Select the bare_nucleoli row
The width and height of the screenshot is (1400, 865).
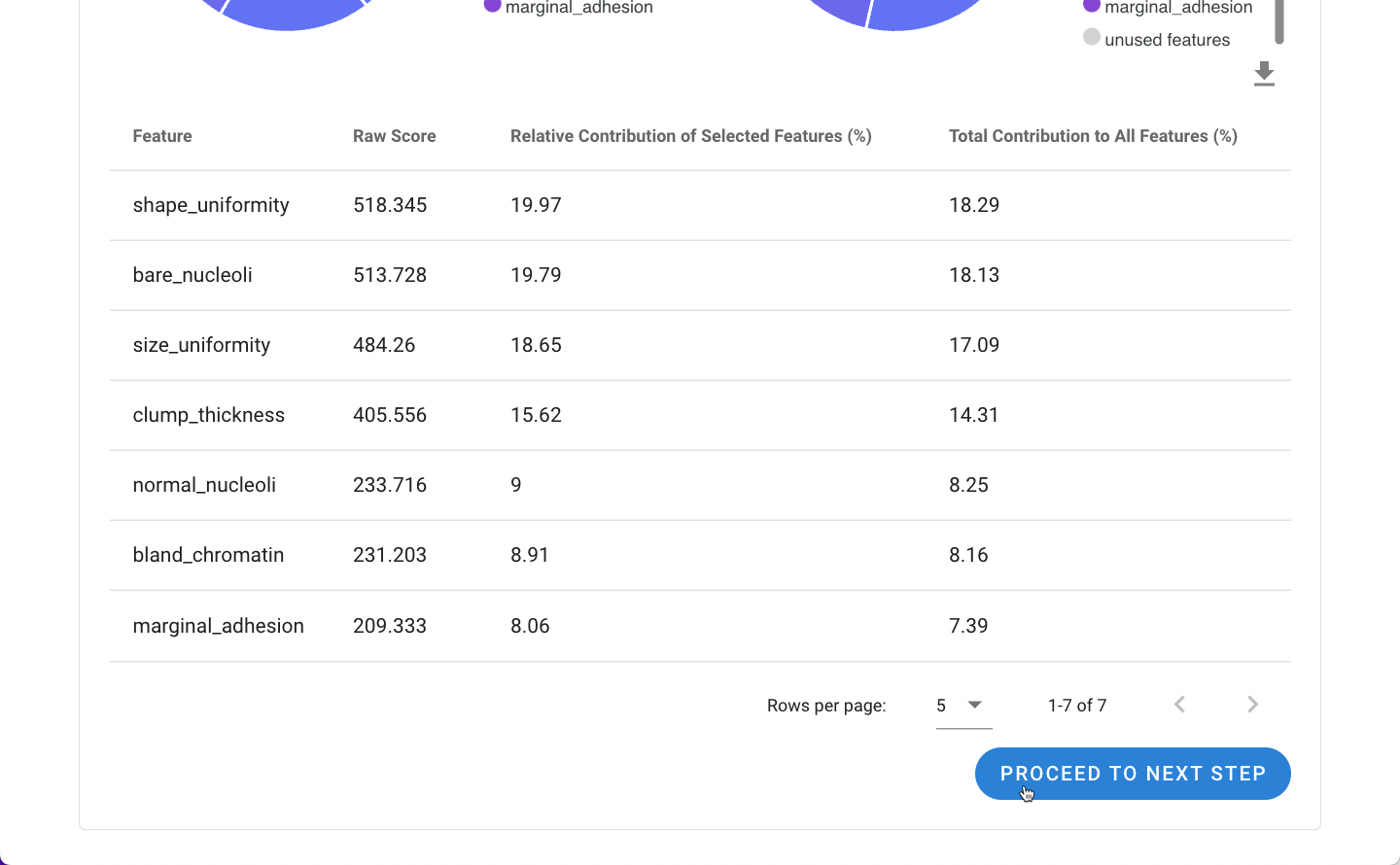click(700, 275)
